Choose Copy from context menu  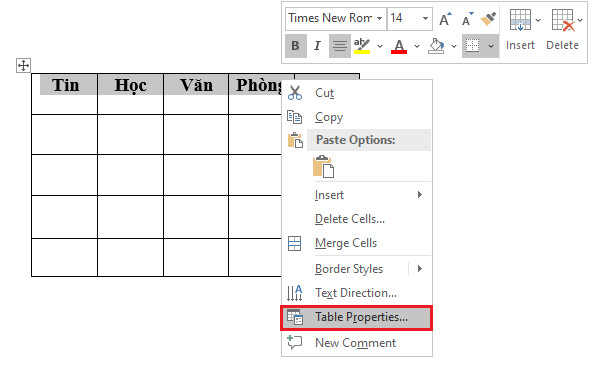tap(356, 117)
